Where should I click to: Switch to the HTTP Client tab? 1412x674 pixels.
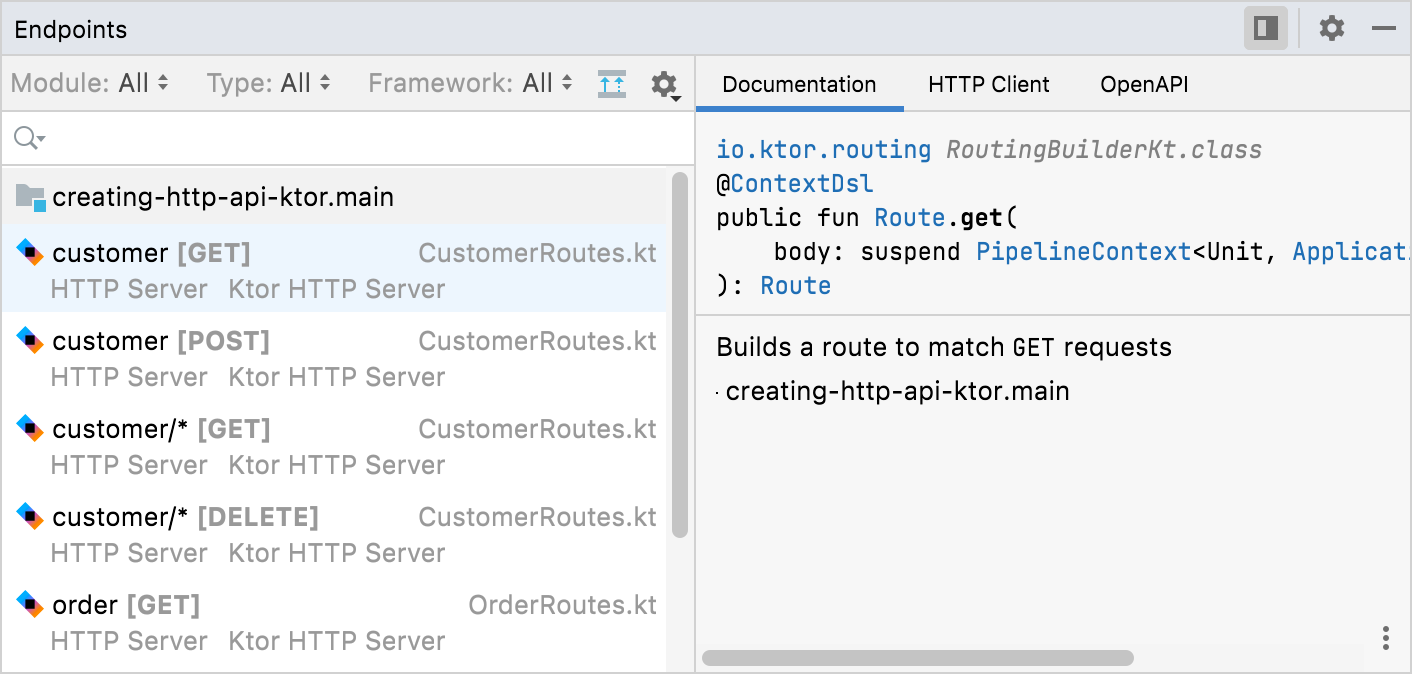(988, 84)
